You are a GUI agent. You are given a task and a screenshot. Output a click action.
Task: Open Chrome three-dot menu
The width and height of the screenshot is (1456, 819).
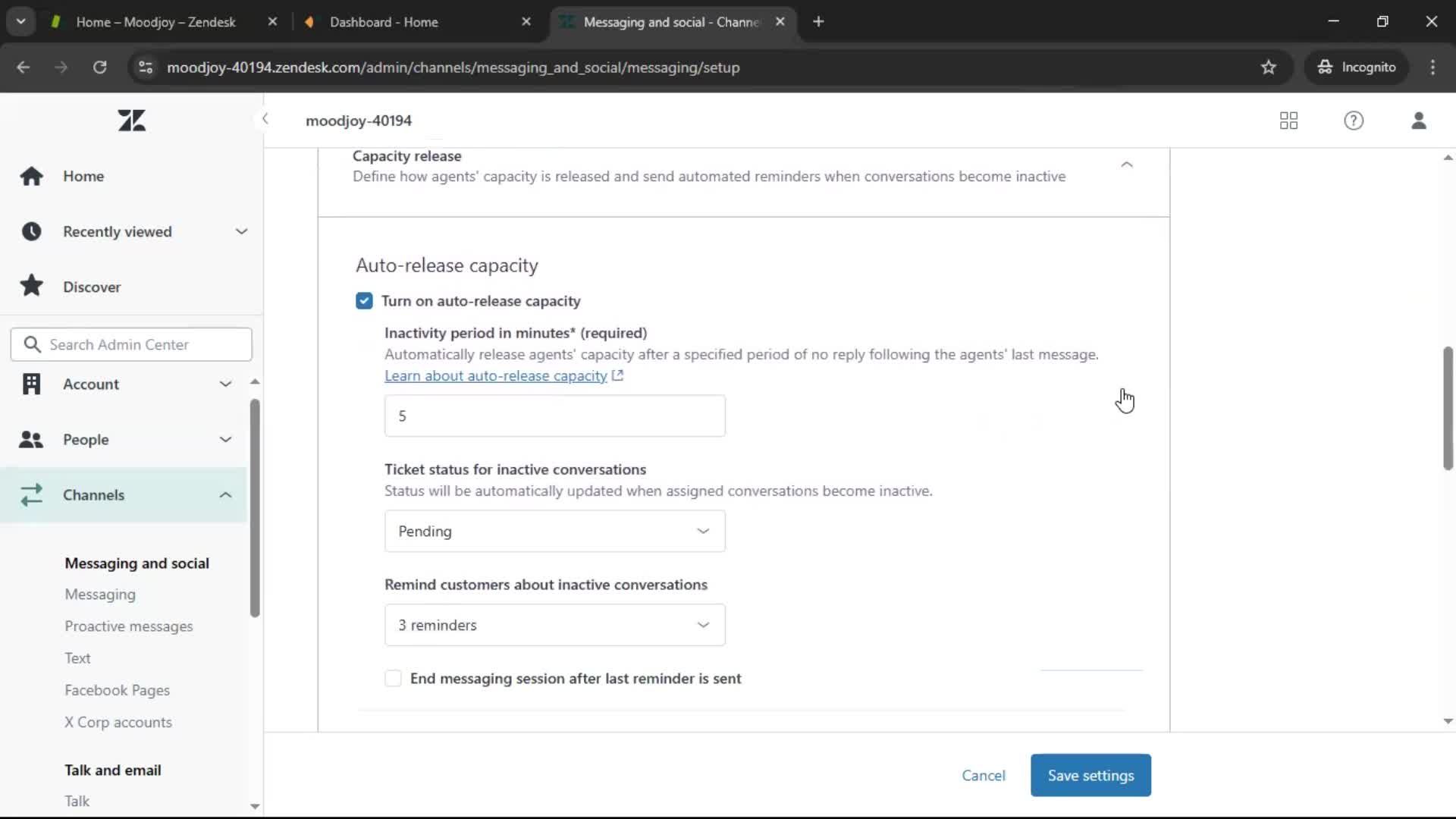point(1432,67)
